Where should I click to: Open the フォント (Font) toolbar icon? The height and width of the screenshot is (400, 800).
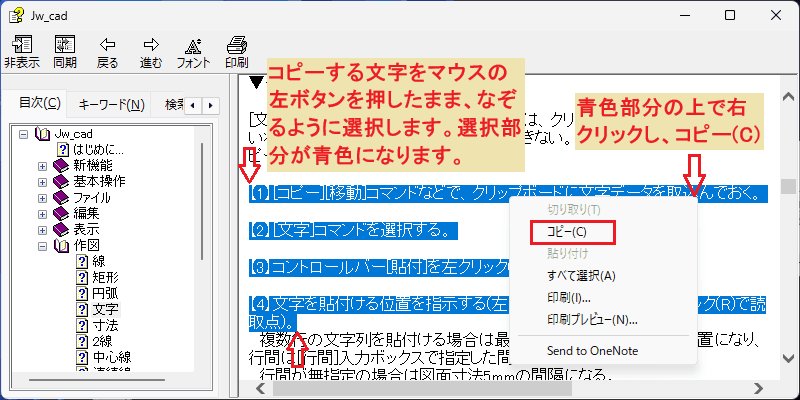point(193,45)
